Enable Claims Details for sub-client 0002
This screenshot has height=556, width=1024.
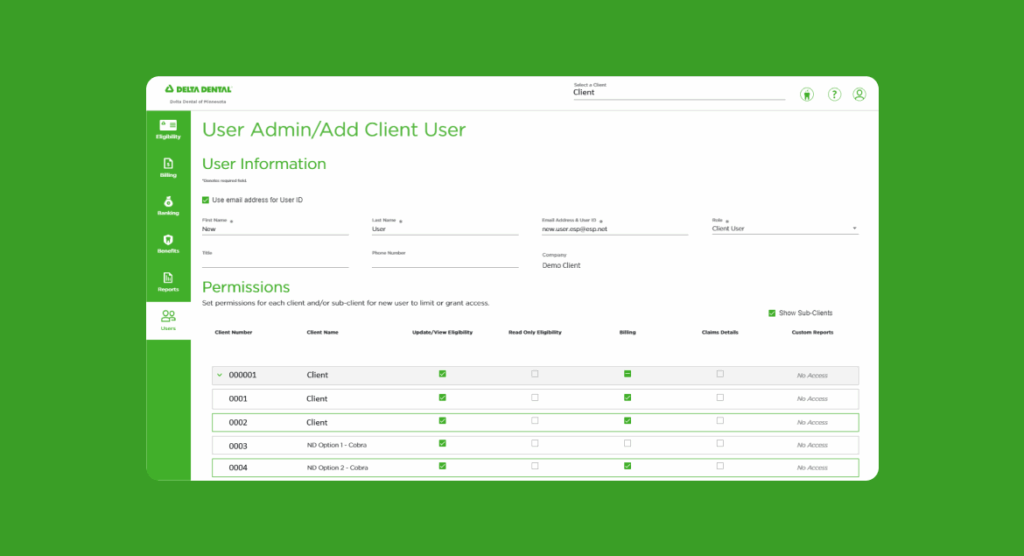point(720,421)
